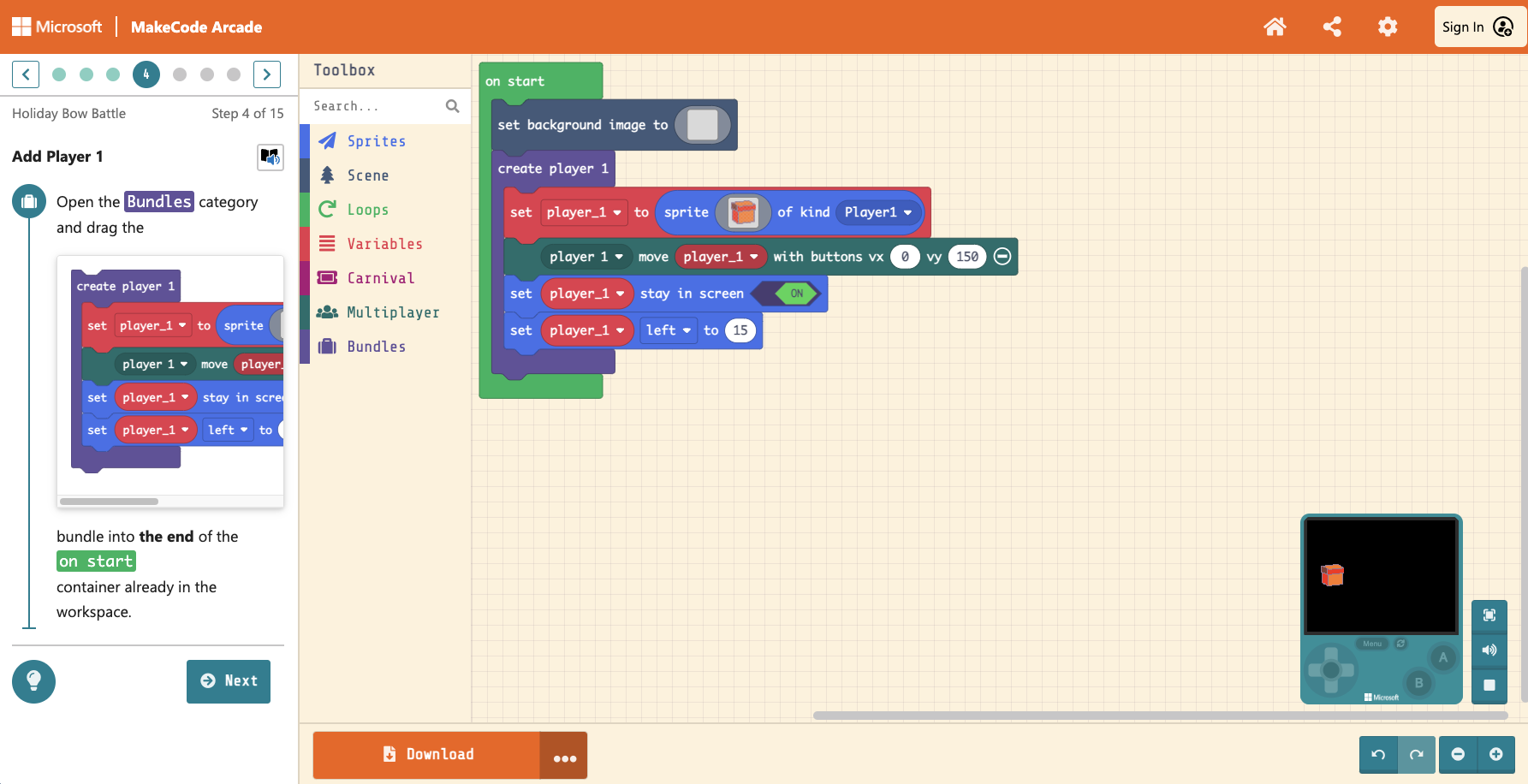Click the simulator reset icon
Viewport: 1528px width, 784px height.
click(1401, 644)
